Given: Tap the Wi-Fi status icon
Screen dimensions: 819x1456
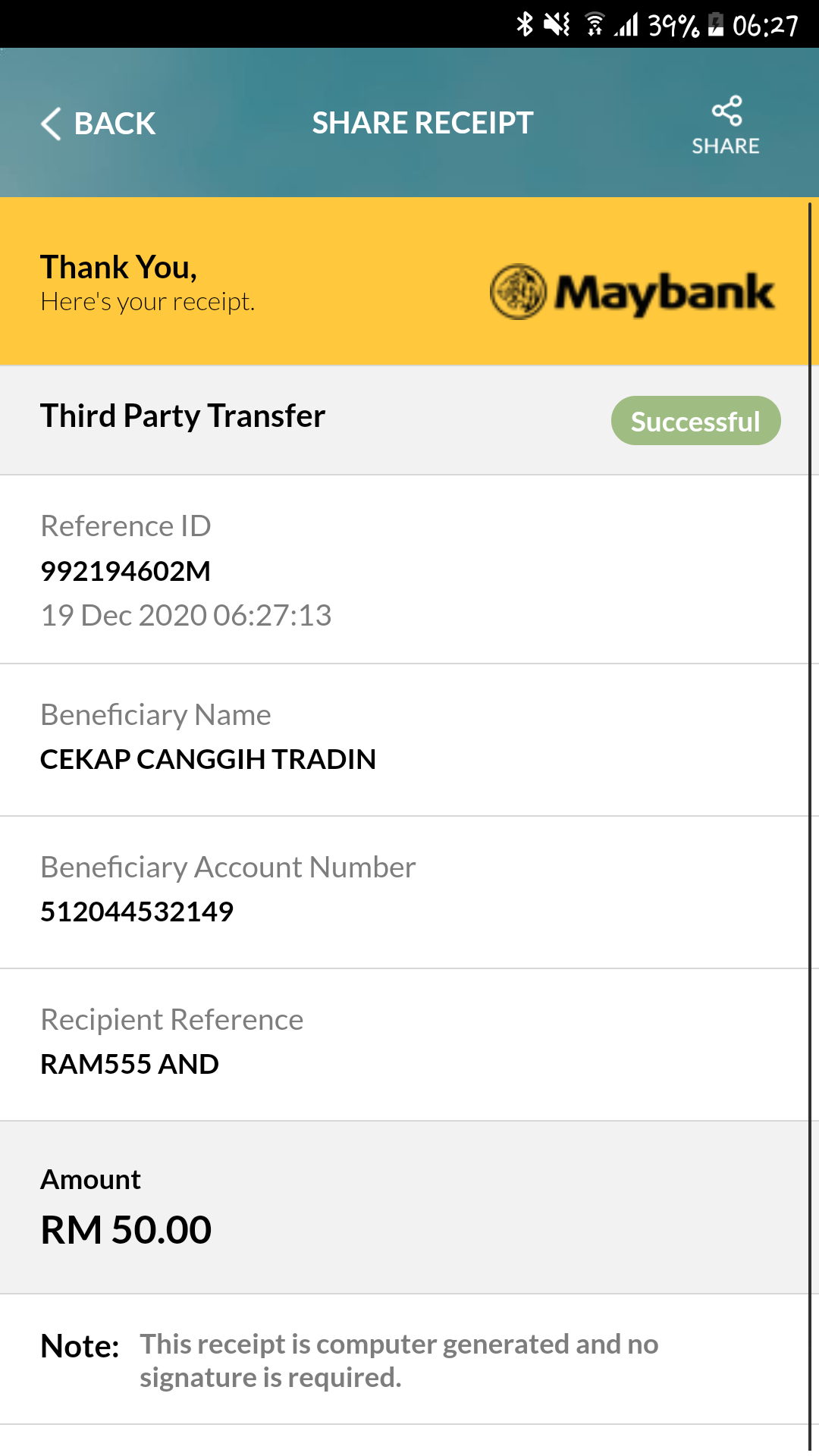Looking at the screenshot, I should click(x=595, y=24).
